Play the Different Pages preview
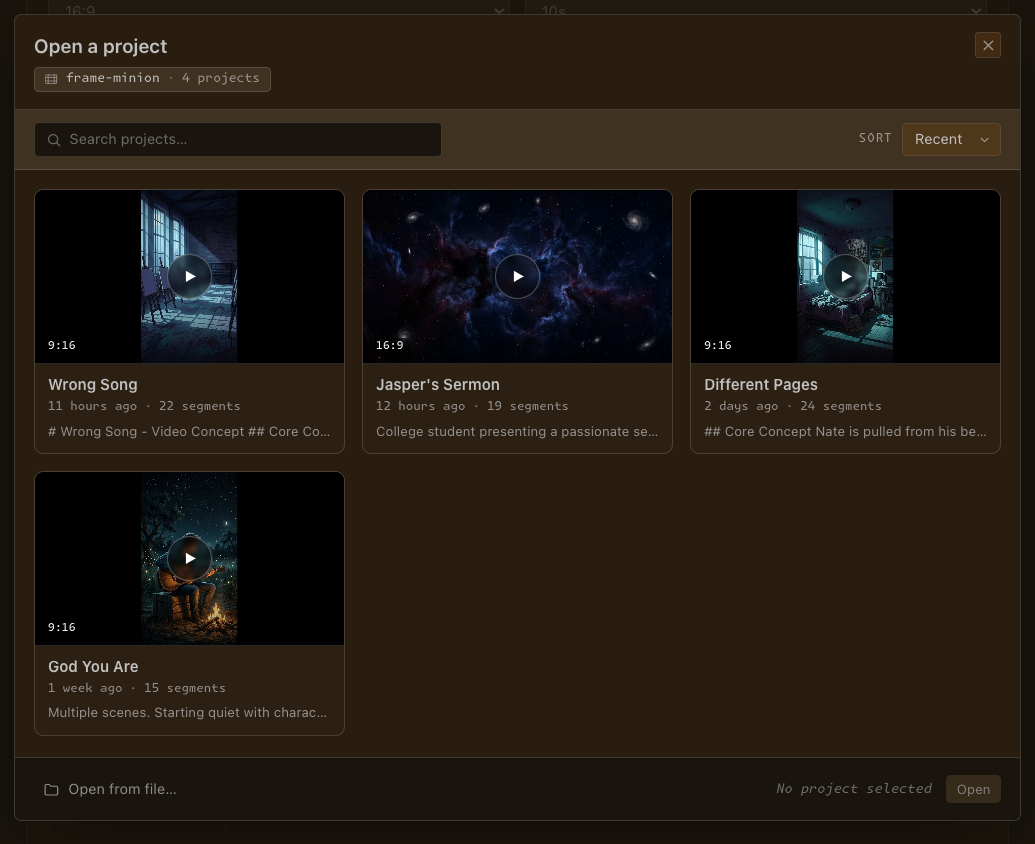This screenshot has width=1035, height=844. (x=846, y=276)
